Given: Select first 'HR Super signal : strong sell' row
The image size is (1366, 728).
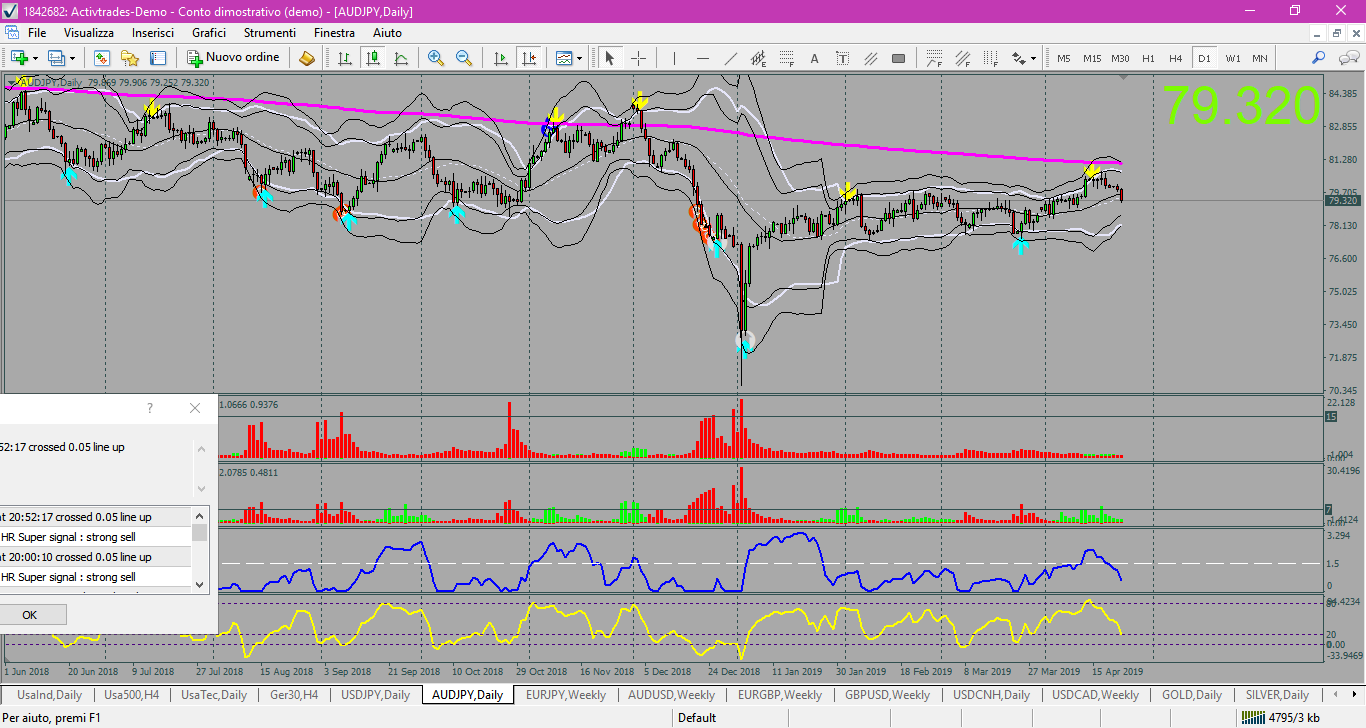Looking at the screenshot, I should (96, 537).
